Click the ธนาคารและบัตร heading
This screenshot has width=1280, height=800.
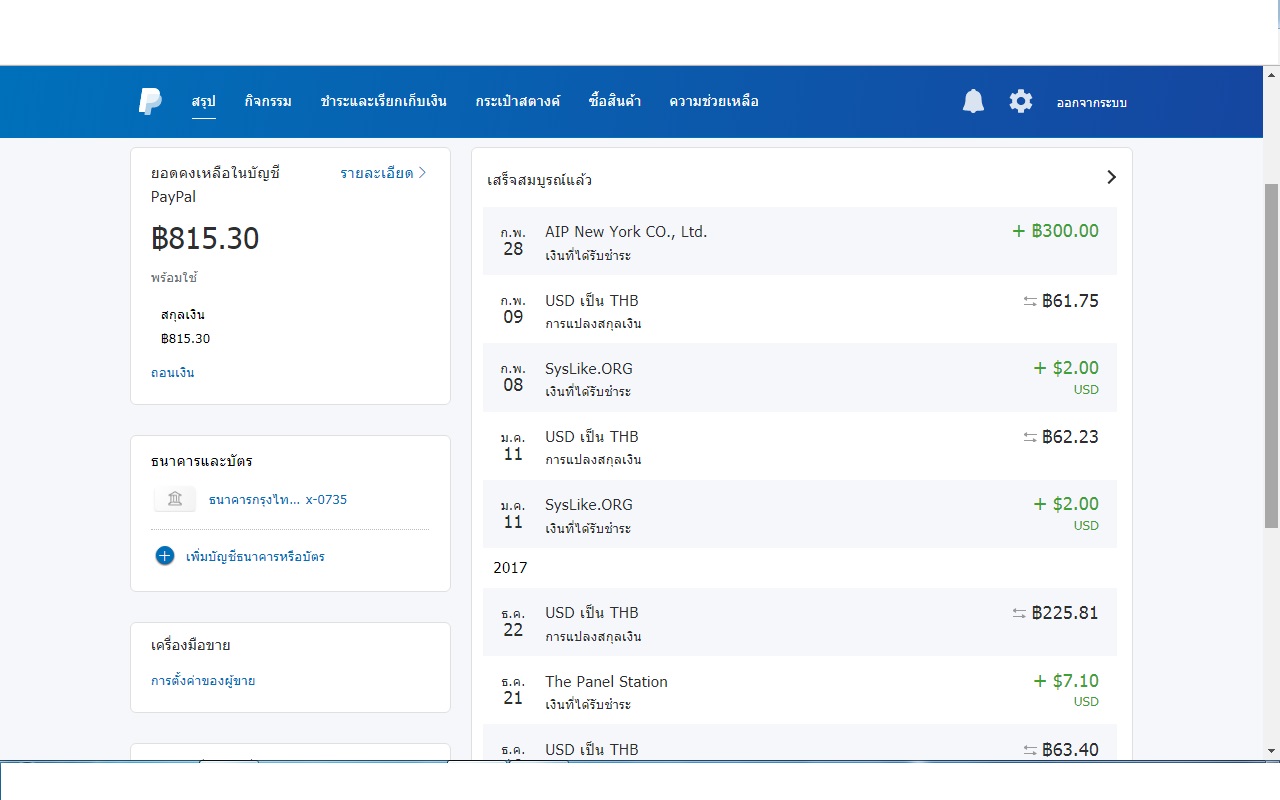(202, 461)
